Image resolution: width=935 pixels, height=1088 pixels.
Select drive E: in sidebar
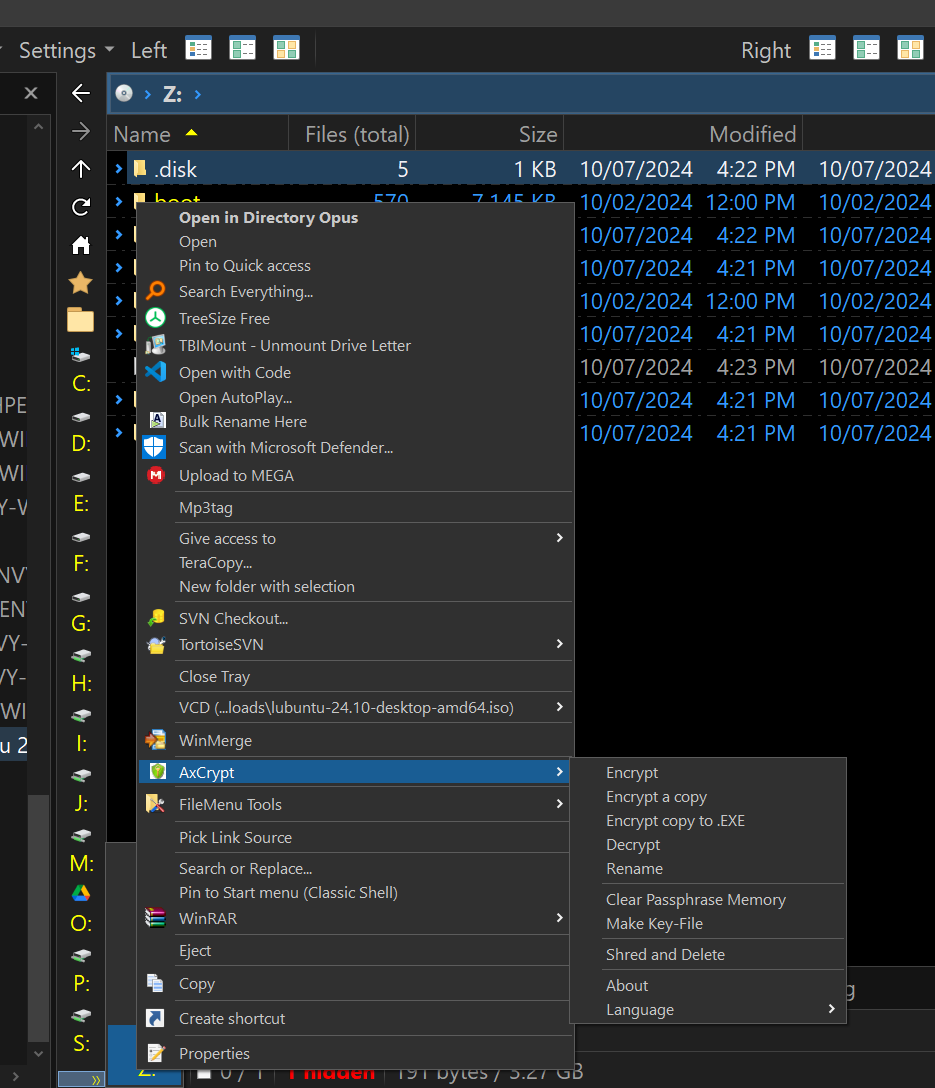[x=81, y=503]
